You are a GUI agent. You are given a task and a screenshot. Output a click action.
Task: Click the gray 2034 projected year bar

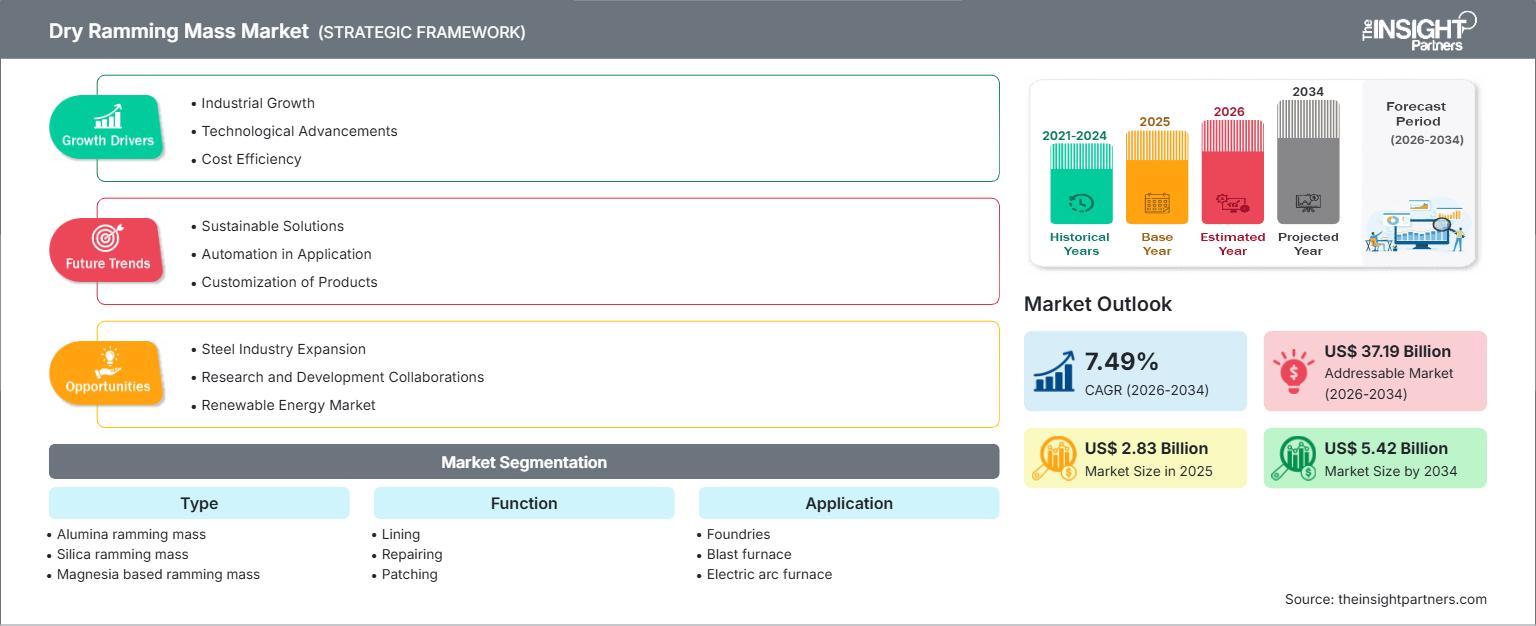coord(1308,162)
